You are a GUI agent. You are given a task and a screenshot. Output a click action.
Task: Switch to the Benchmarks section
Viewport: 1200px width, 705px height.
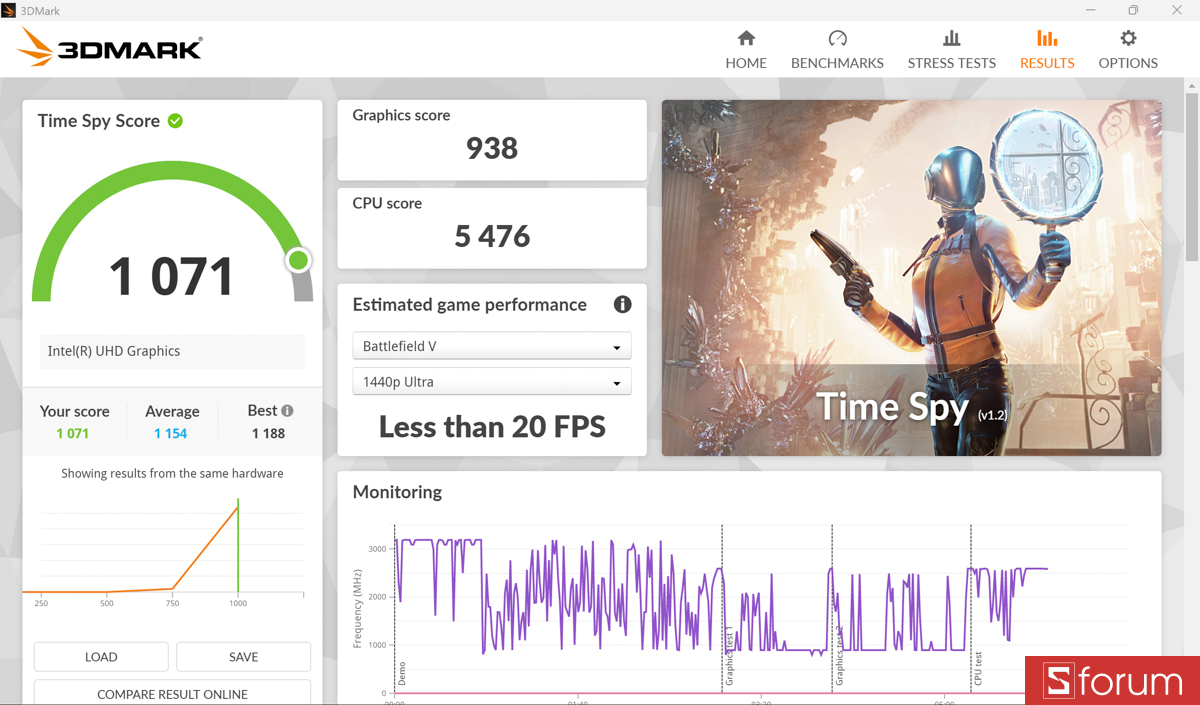click(837, 50)
